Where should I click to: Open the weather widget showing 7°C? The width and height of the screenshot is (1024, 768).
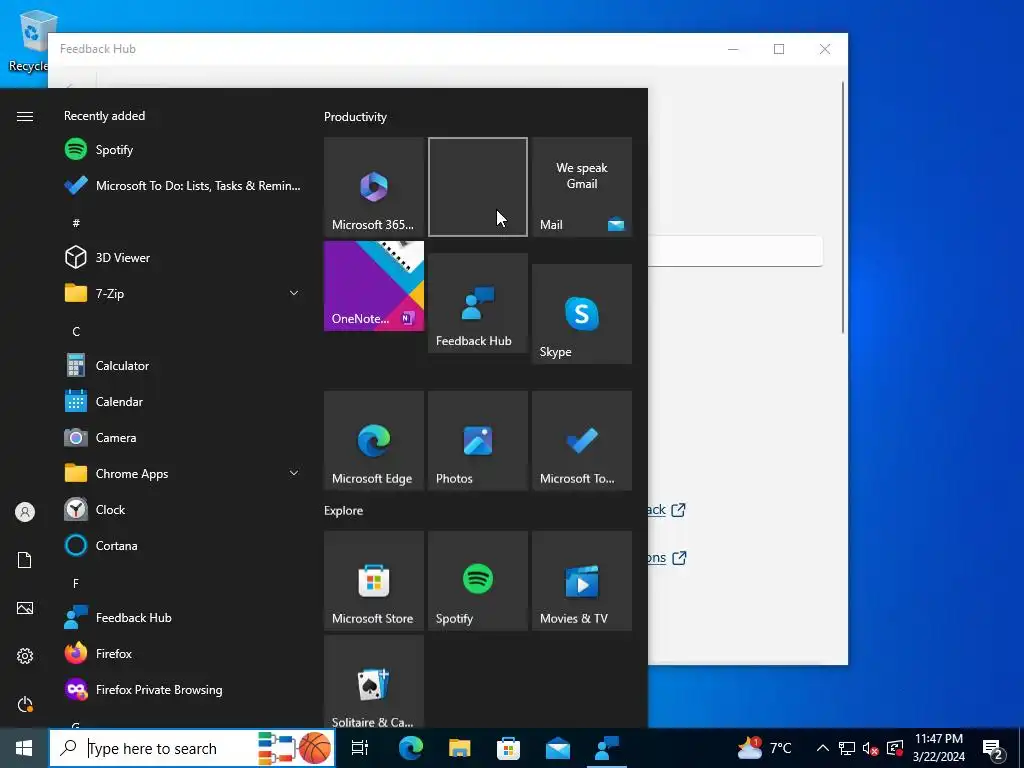[x=764, y=748]
